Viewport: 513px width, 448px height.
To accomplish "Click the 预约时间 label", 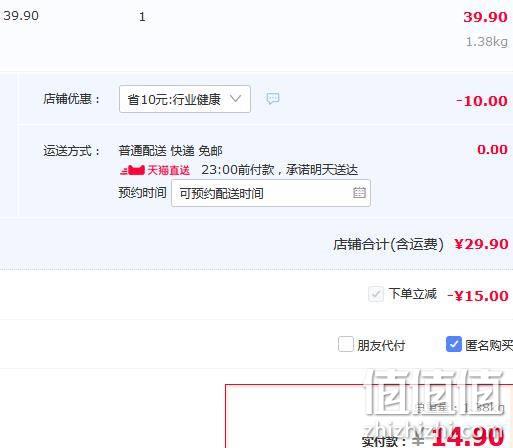I will pos(142,193).
